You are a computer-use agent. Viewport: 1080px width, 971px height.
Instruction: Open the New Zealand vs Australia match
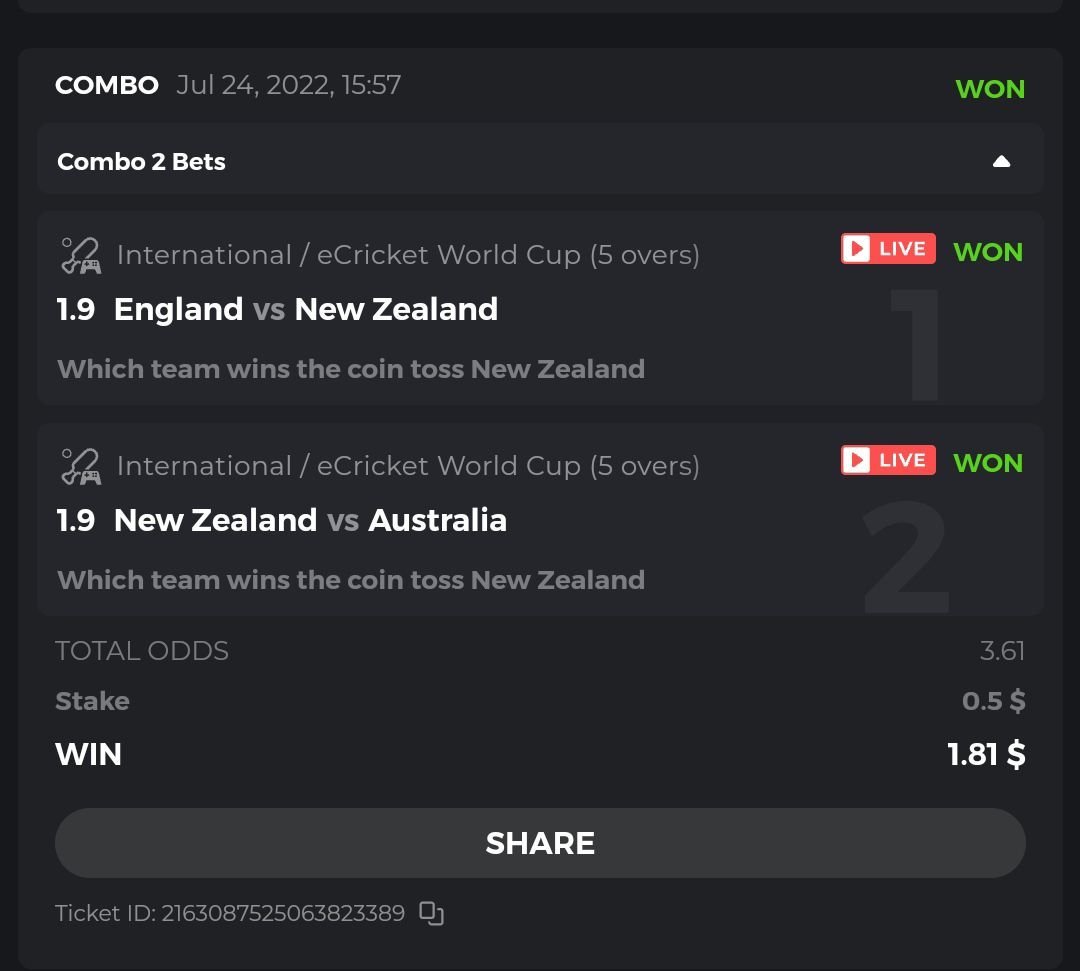coord(310,521)
